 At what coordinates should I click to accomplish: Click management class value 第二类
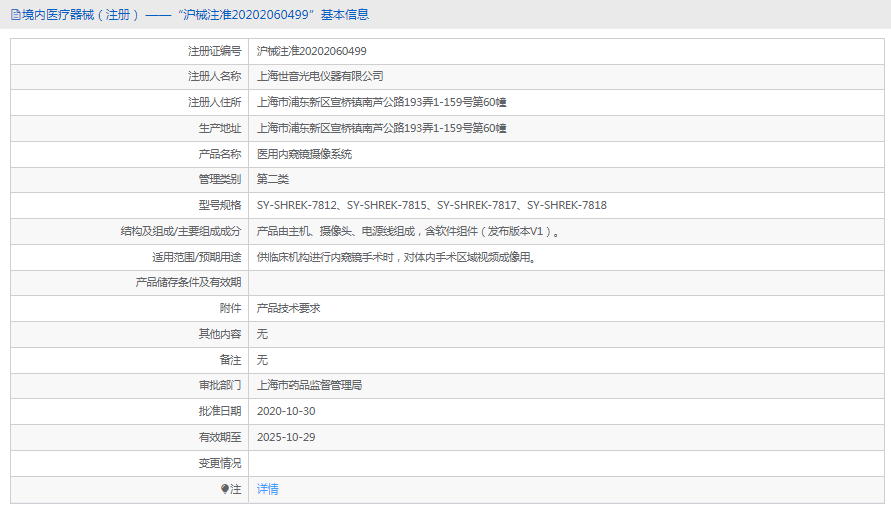(273, 180)
